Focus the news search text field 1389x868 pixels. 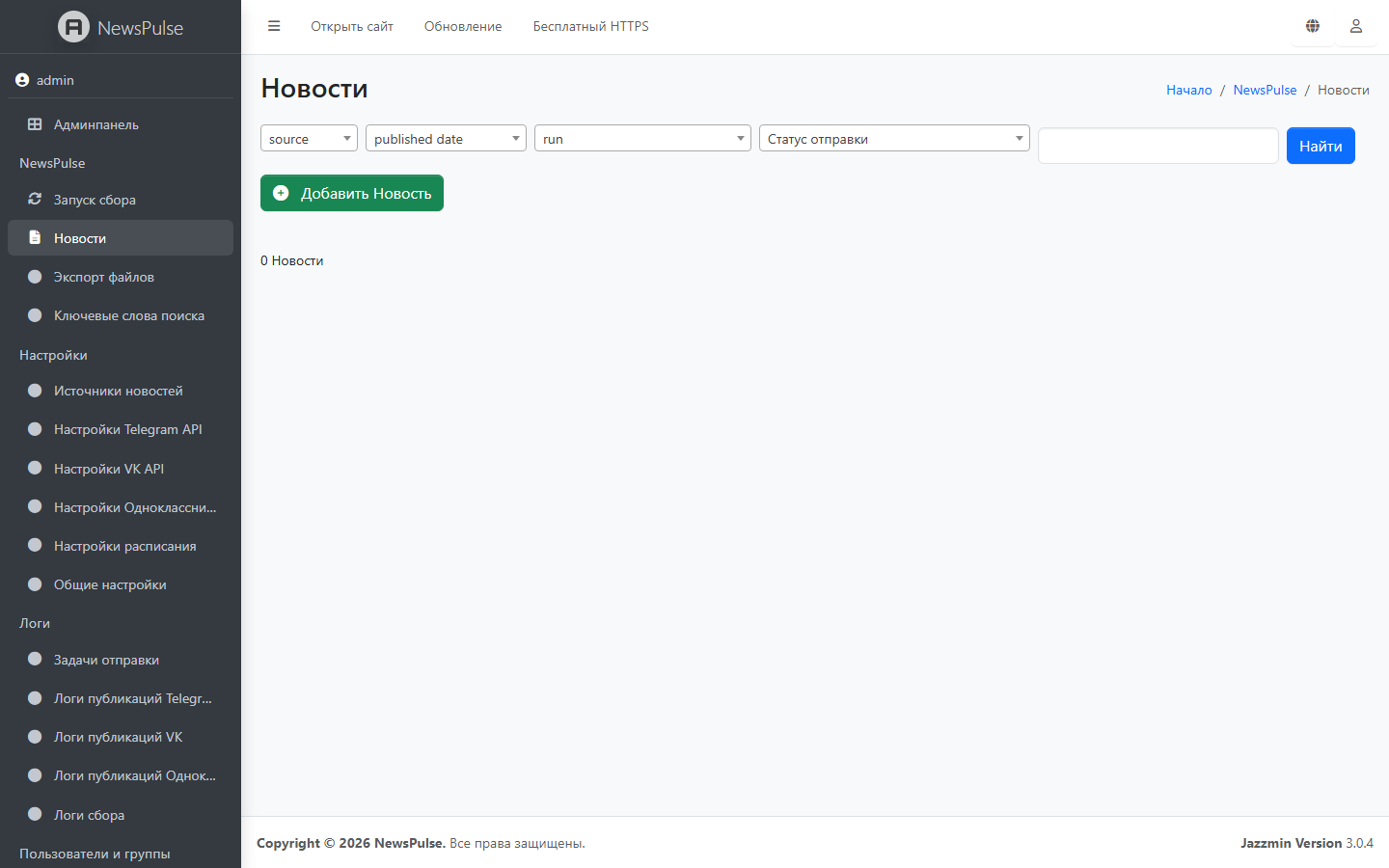(1157, 146)
